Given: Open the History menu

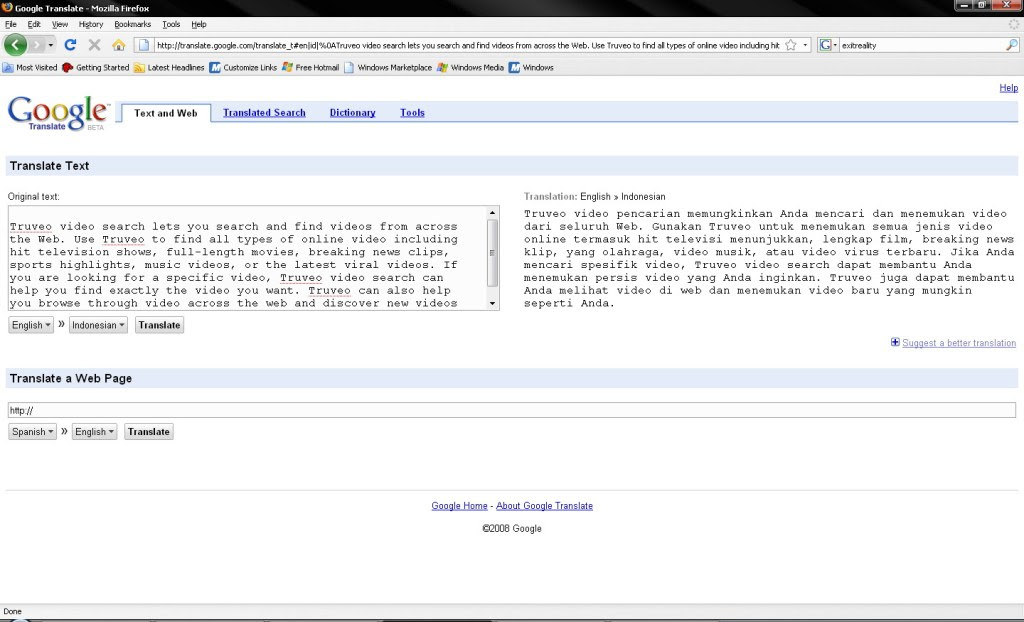Looking at the screenshot, I should click(x=91, y=24).
